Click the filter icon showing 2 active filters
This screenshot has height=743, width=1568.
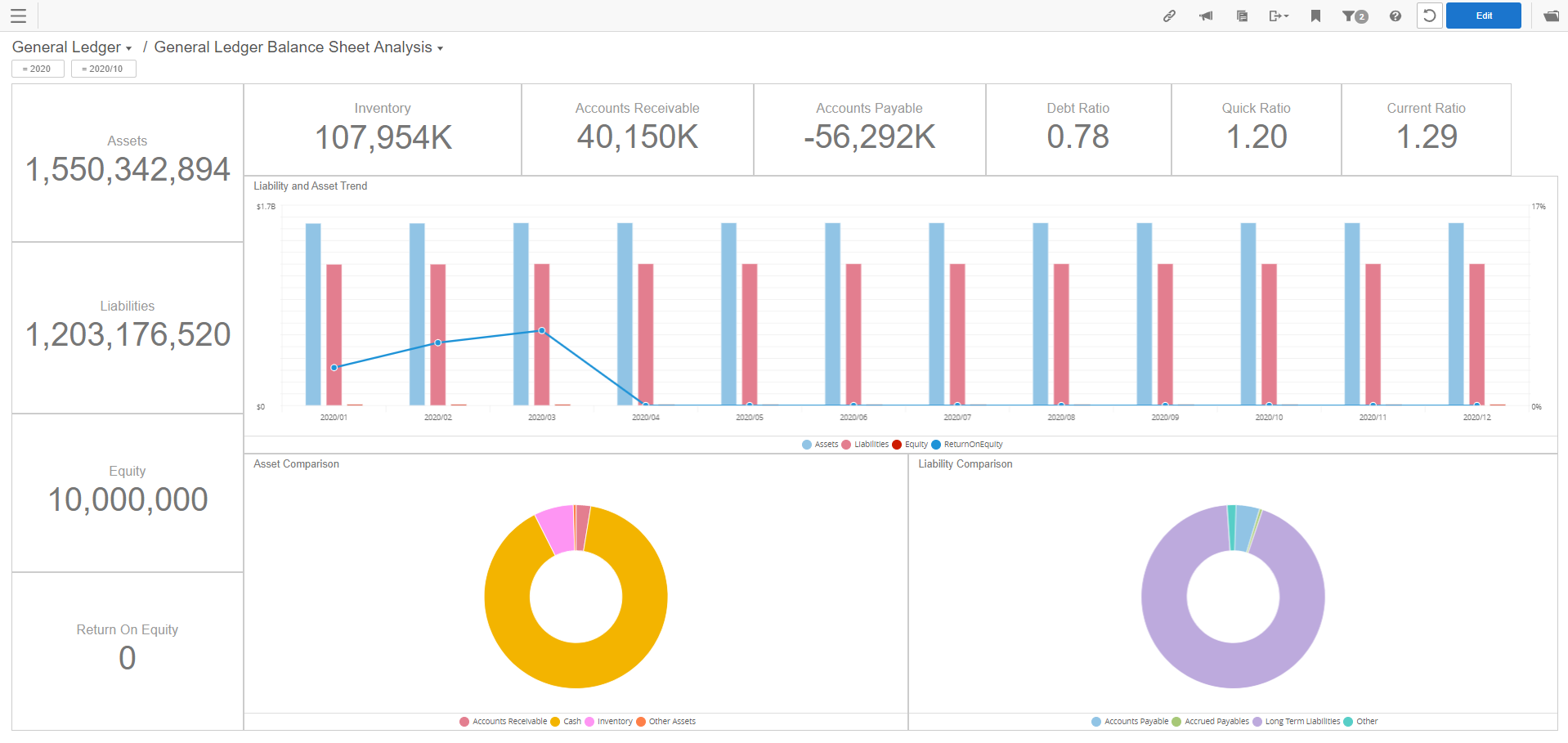click(x=1353, y=16)
